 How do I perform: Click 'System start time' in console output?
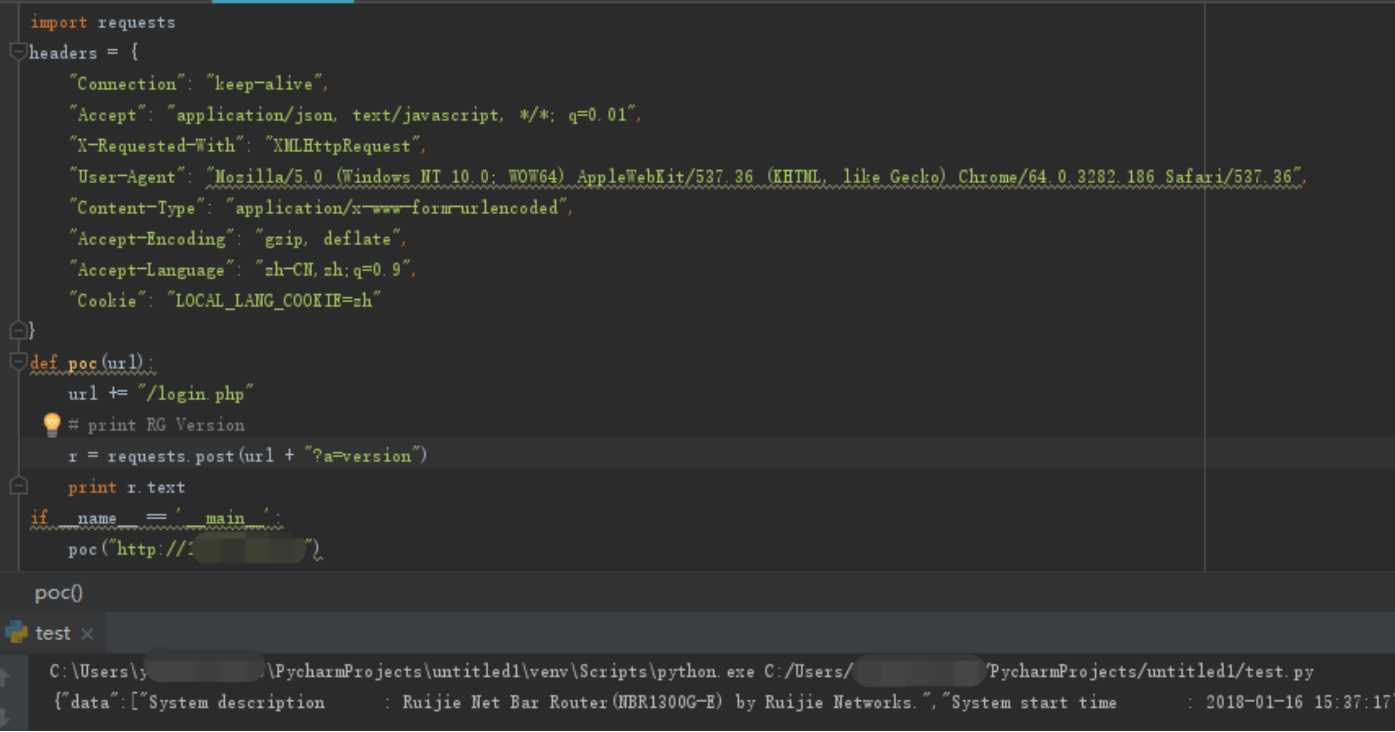[x=1034, y=703]
